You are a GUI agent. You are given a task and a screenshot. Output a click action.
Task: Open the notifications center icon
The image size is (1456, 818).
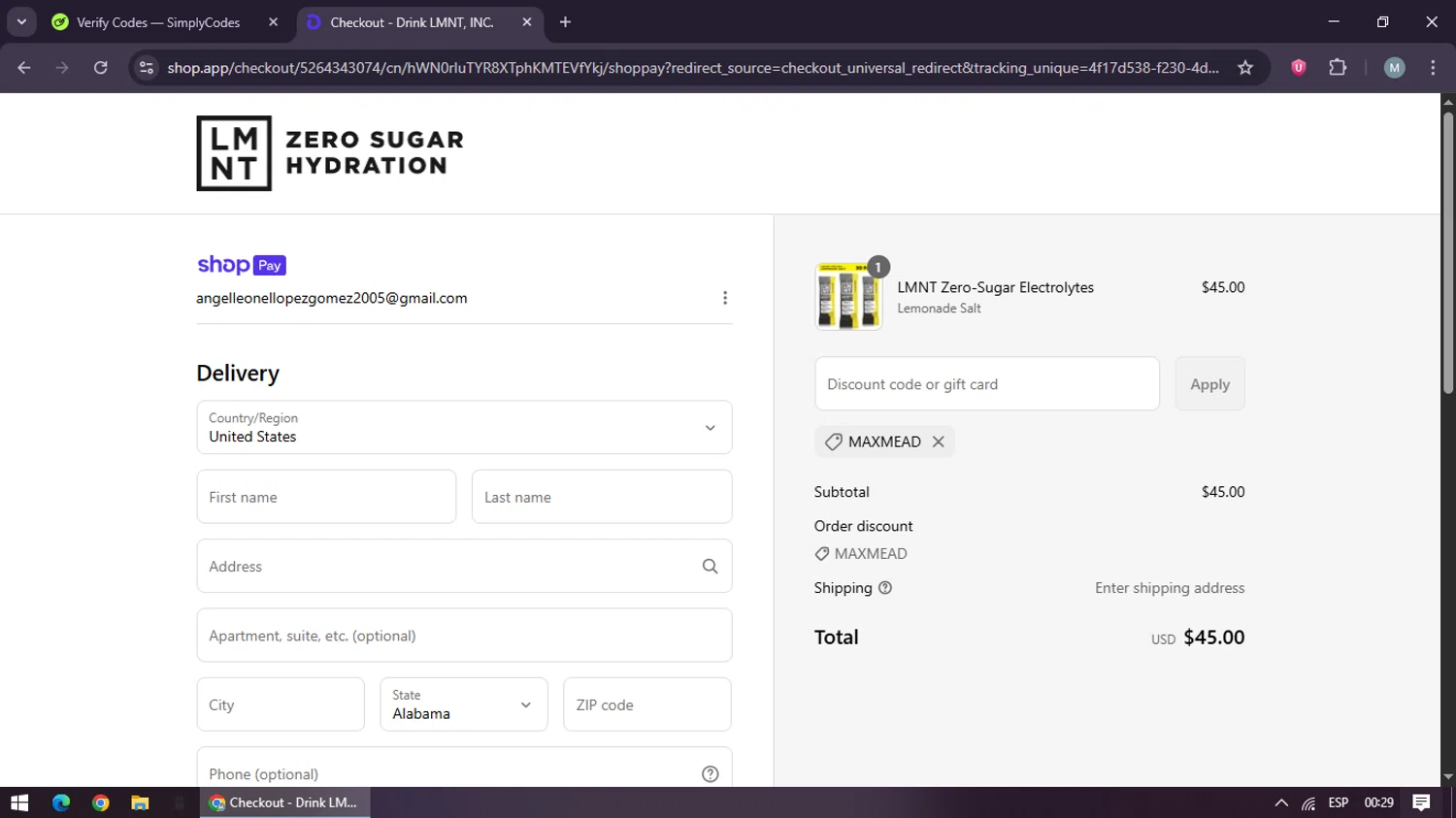click(1422, 802)
